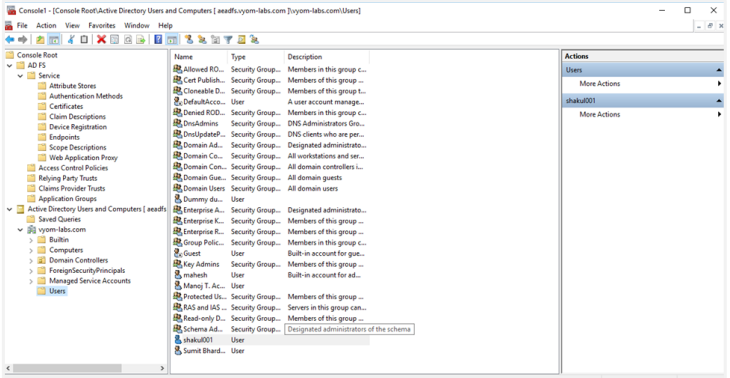Collapse the vyom-labs.com domain node
Screen dimensions: 730x378
coord(20,230)
